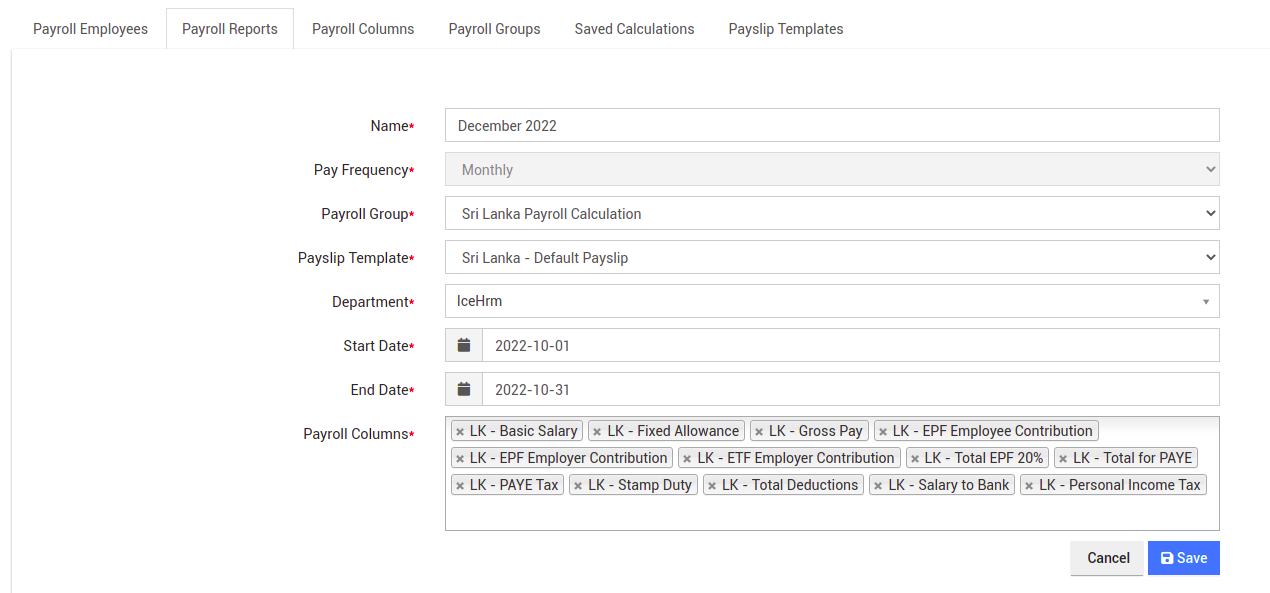Go to the Payroll Columns tab
This screenshot has height=593, width=1270.
point(363,29)
